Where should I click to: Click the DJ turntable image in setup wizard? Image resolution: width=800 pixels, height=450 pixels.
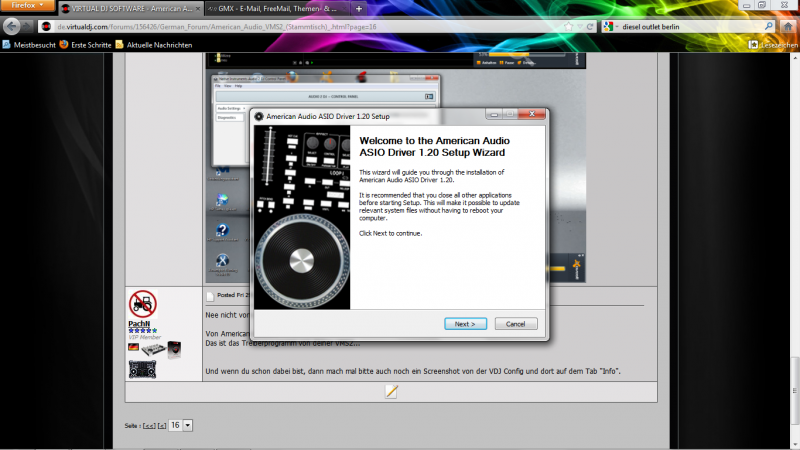pyautogui.click(x=302, y=217)
